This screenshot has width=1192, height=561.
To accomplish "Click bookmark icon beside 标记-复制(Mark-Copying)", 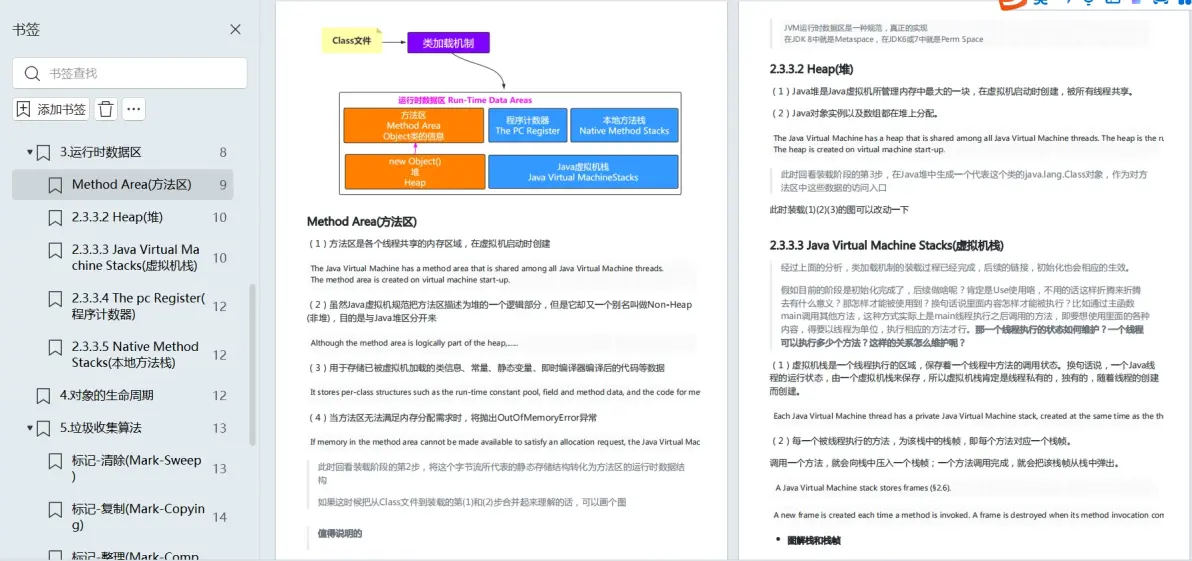I will pyautogui.click(x=55, y=509).
